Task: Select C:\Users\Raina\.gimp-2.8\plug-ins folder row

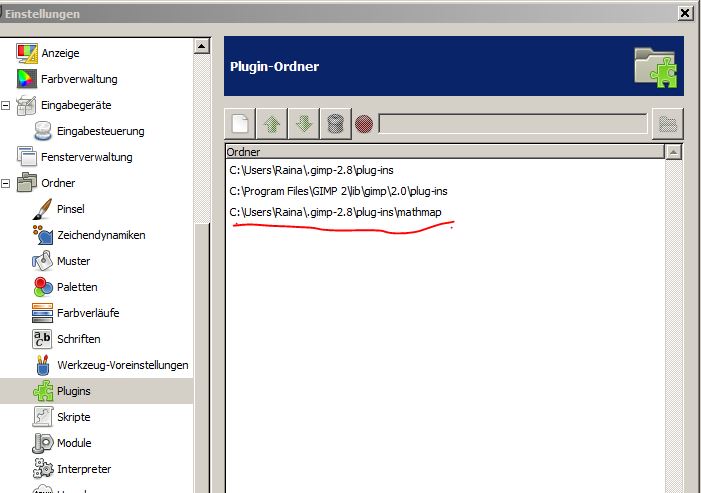Action: click(x=445, y=170)
